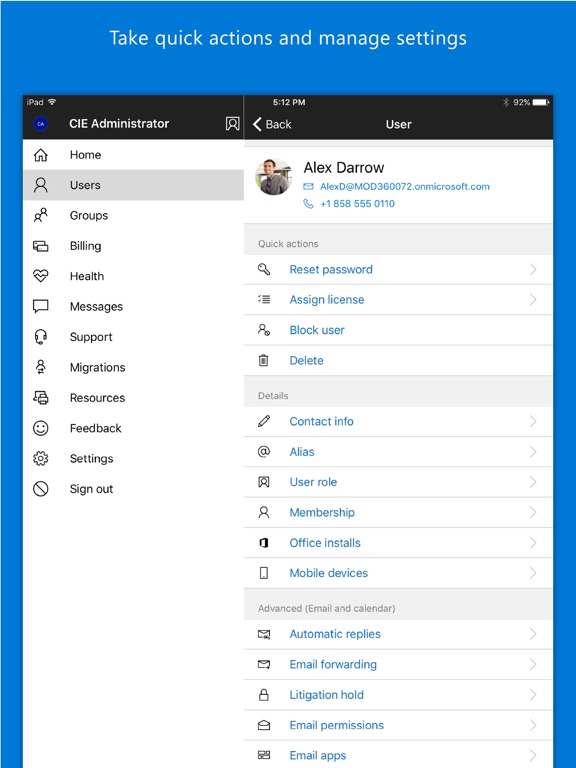This screenshot has height=768, width=576.
Task: Click the Litigation hold padlock icon
Action: pyautogui.click(x=264, y=695)
